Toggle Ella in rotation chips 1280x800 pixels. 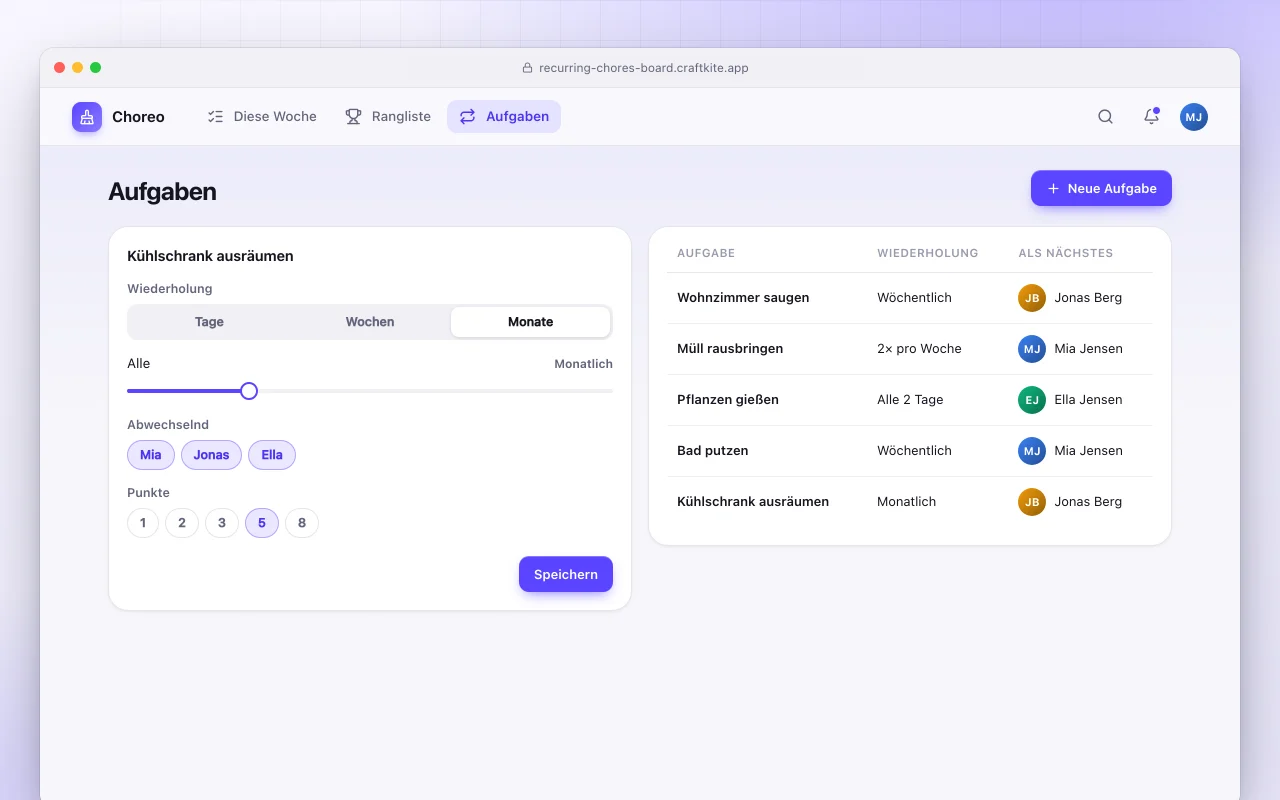point(272,455)
